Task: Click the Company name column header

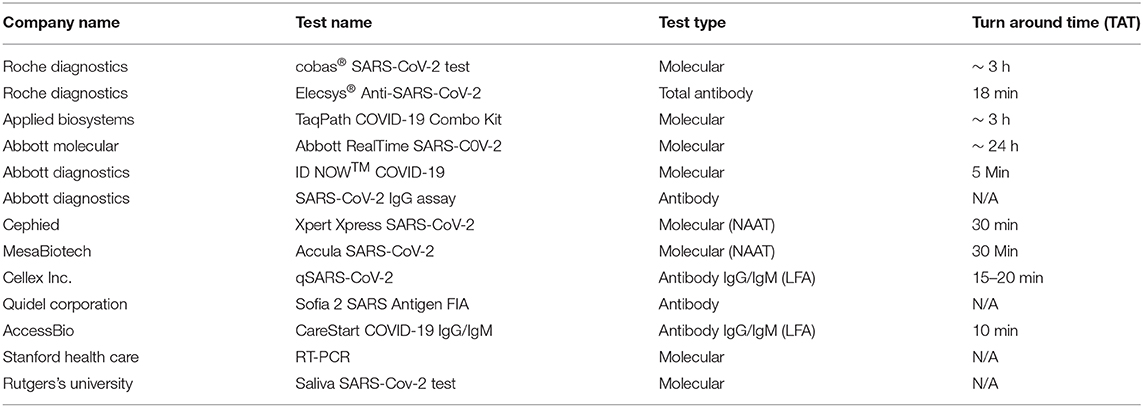Action: coord(61,23)
